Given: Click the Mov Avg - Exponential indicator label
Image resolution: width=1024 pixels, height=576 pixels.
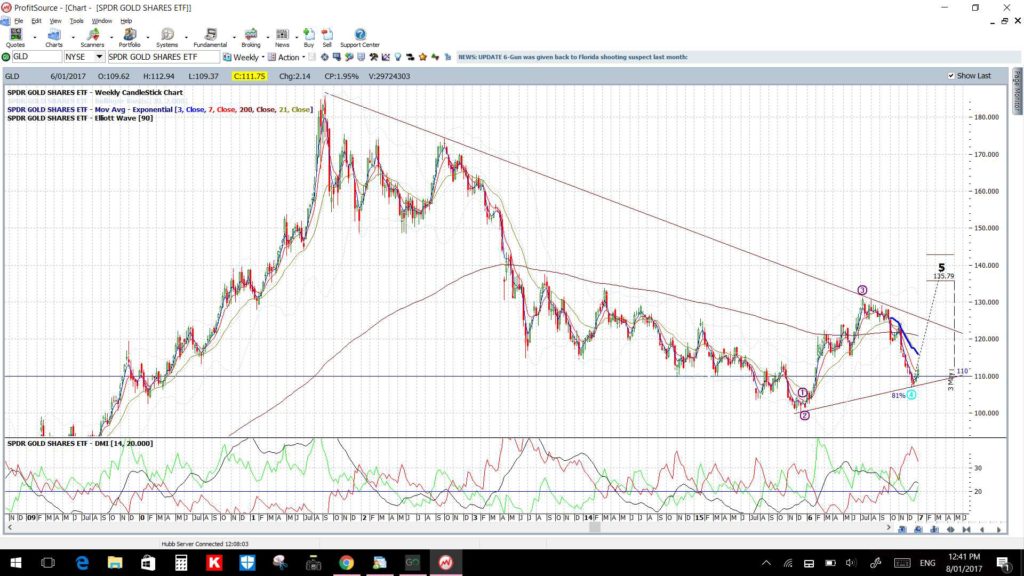Looking at the screenshot, I should [160, 110].
